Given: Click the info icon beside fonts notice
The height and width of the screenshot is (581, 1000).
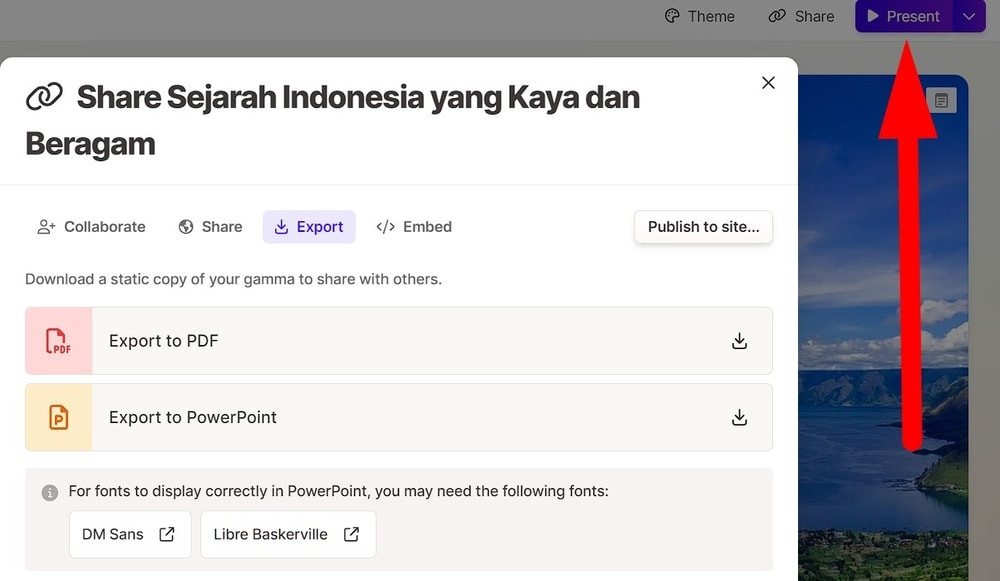Looking at the screenshot, I should [x=49, y=493].
